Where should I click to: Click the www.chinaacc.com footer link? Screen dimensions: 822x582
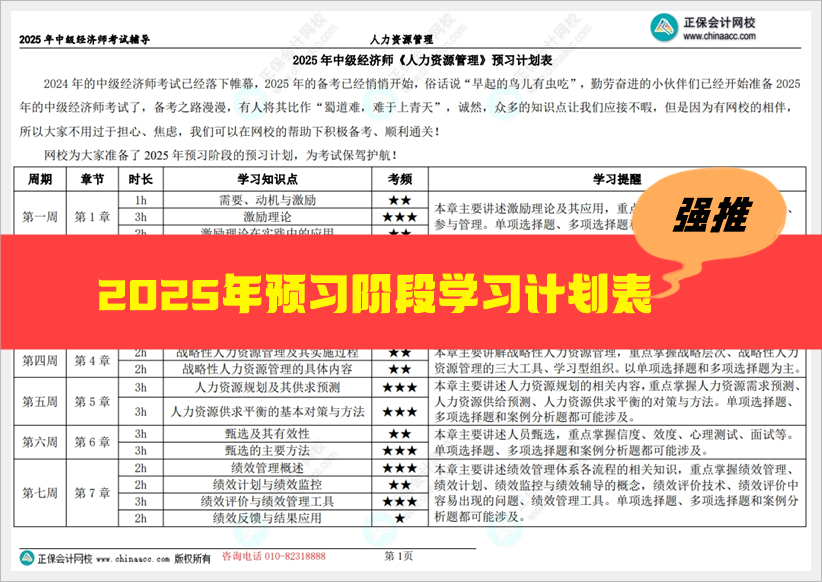coord(136,561)
